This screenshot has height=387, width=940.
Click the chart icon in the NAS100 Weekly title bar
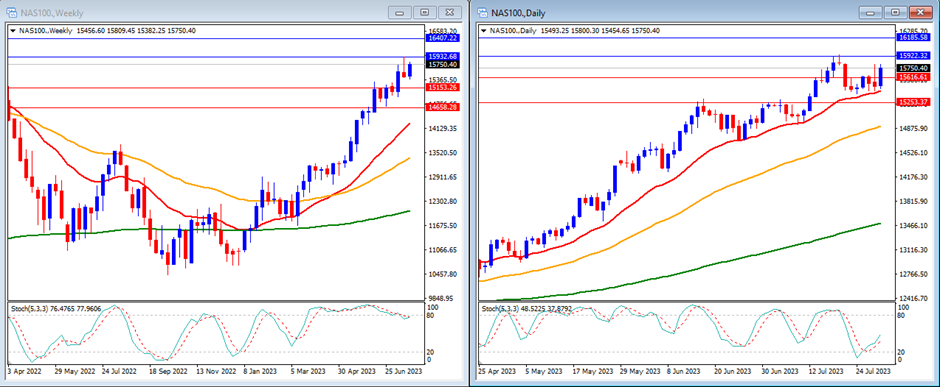pyautogui.click(x=11, y=13)
